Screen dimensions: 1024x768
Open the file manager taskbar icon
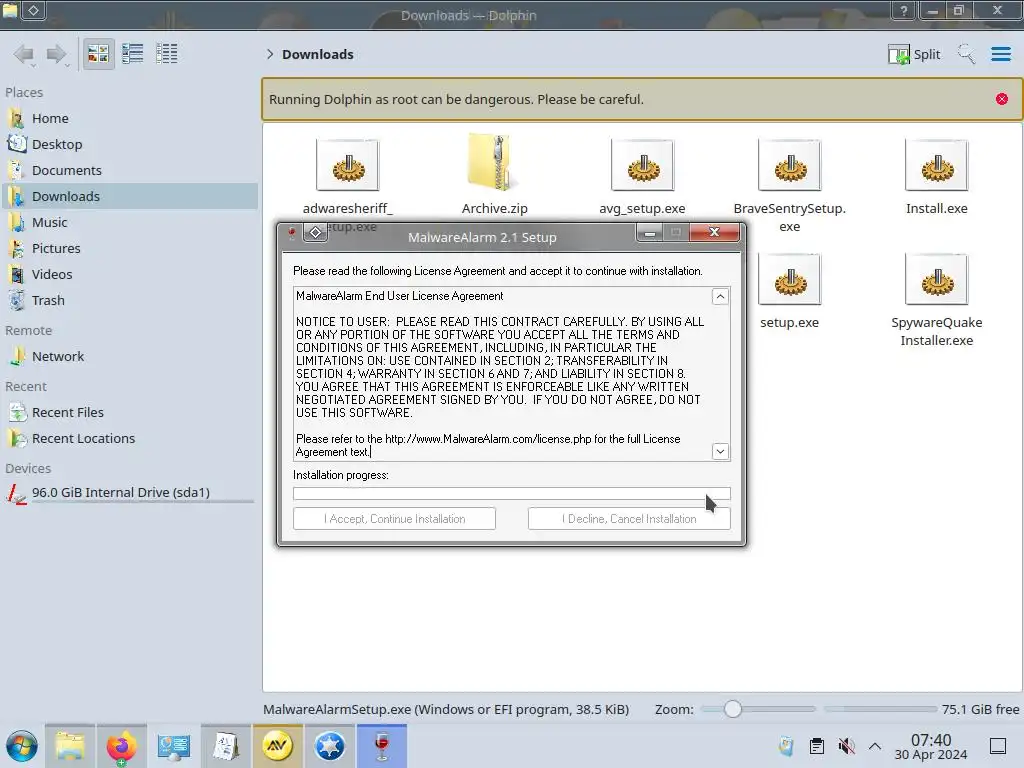point(70,746)
